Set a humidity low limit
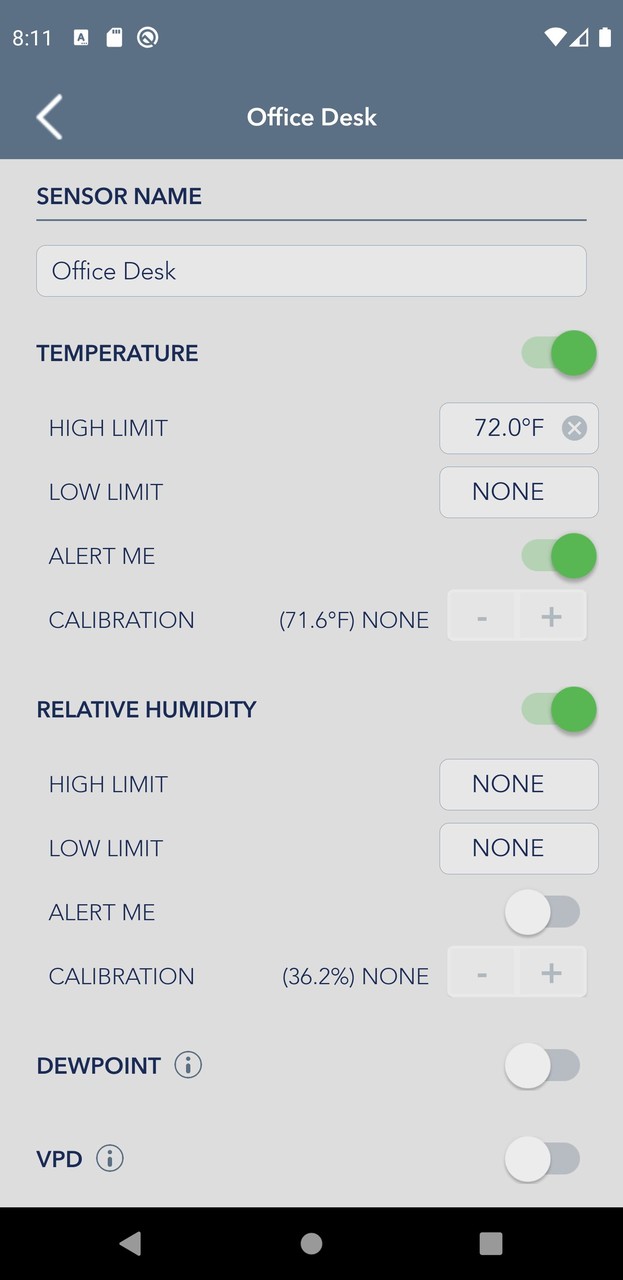The width and height of the screenshot is (623, 1280). (518, 848)
